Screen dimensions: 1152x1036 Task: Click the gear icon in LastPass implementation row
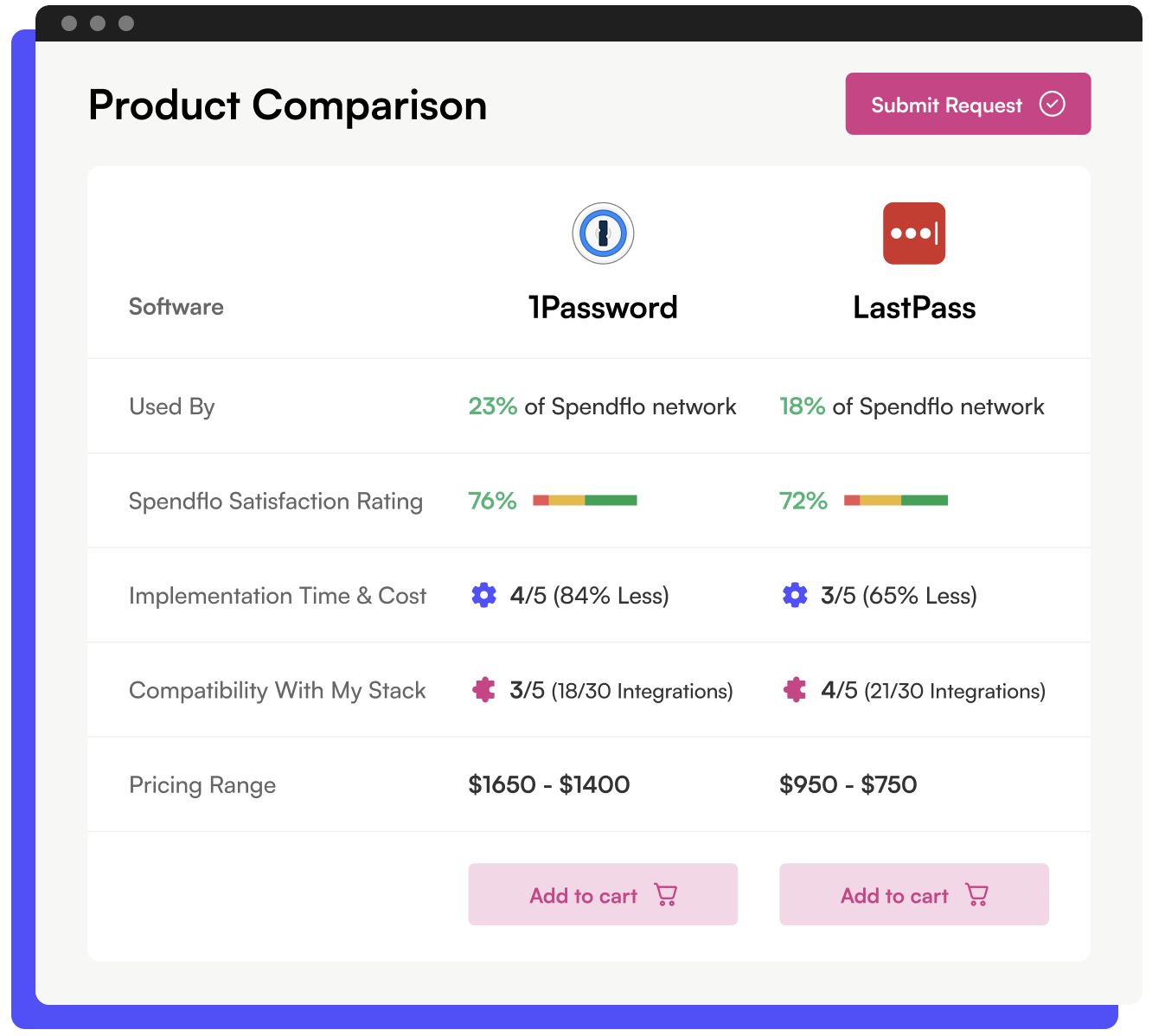pos(794,595)
